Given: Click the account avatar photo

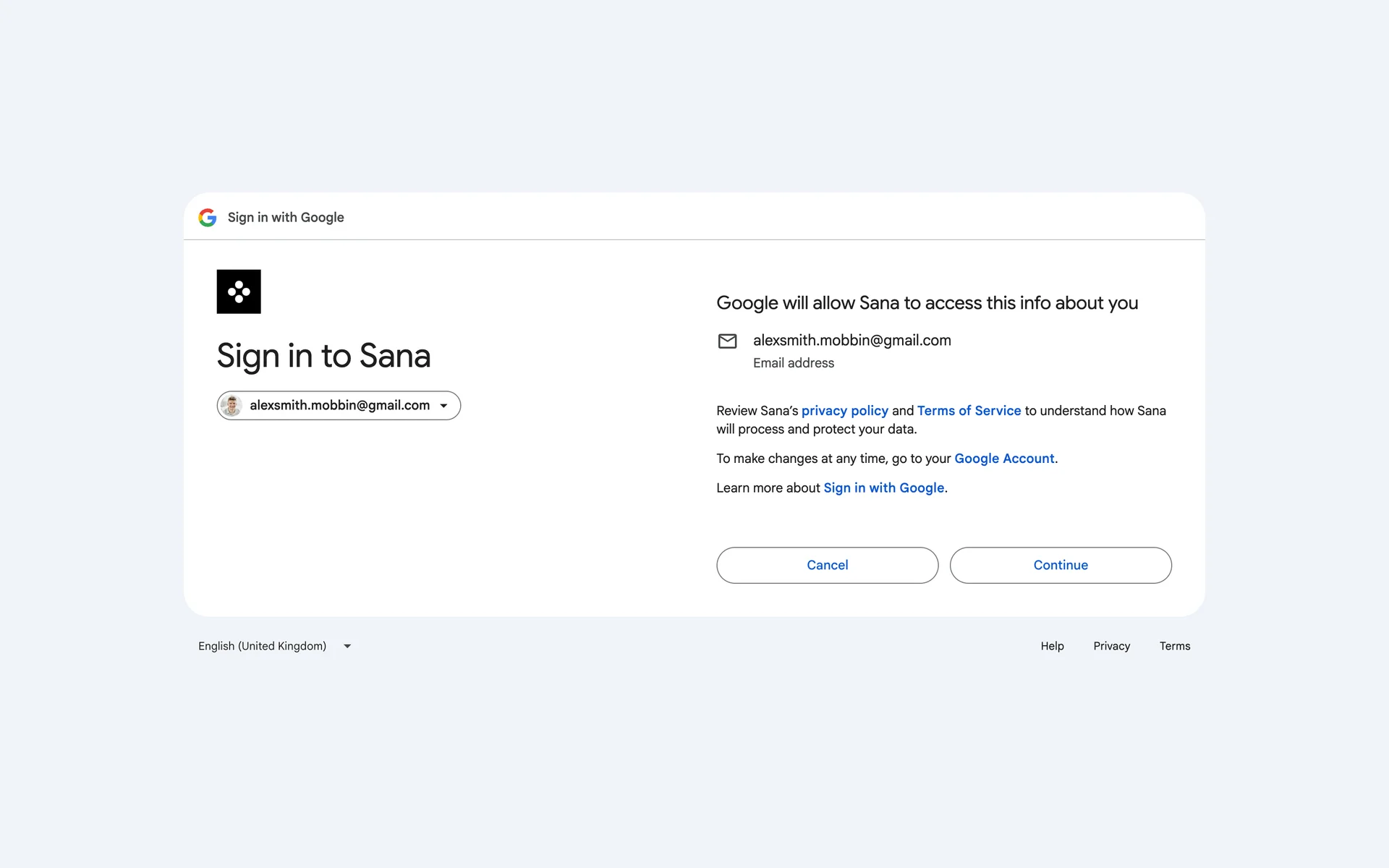Looking at the screenshot, I should 231,406.
